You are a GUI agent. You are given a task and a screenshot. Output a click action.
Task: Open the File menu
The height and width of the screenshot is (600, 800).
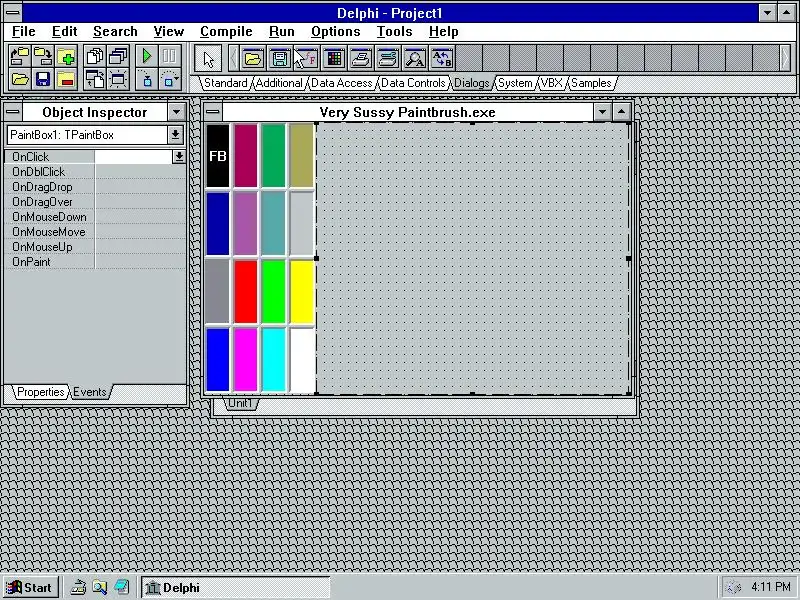23,32
